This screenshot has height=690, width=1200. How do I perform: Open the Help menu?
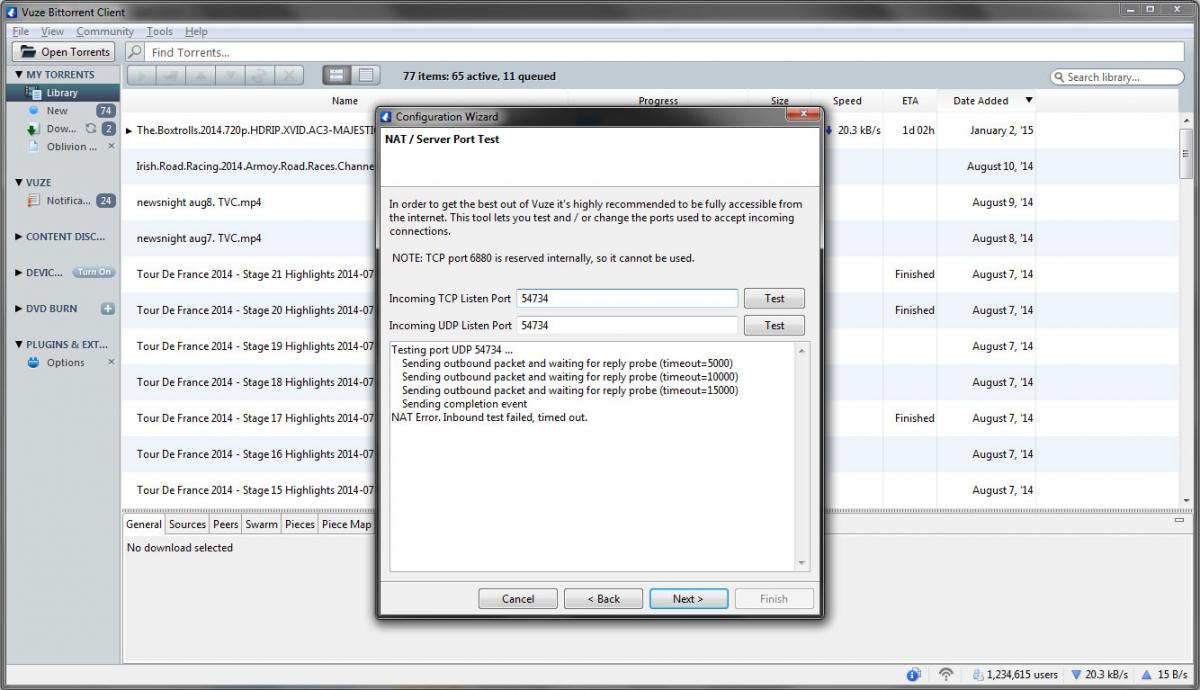[x=196, y=32]
